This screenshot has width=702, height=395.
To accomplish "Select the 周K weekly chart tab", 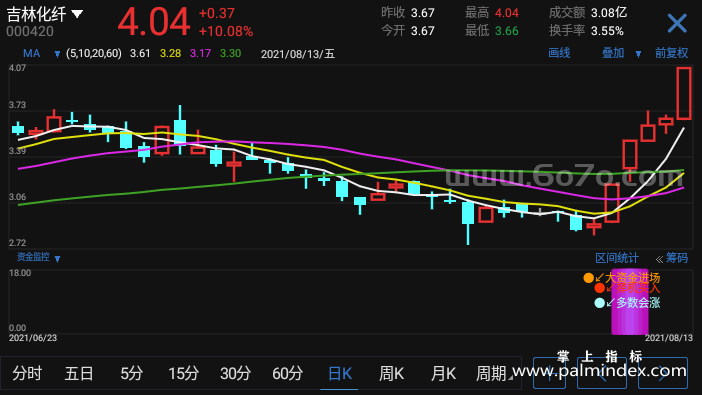I will 391,373.
